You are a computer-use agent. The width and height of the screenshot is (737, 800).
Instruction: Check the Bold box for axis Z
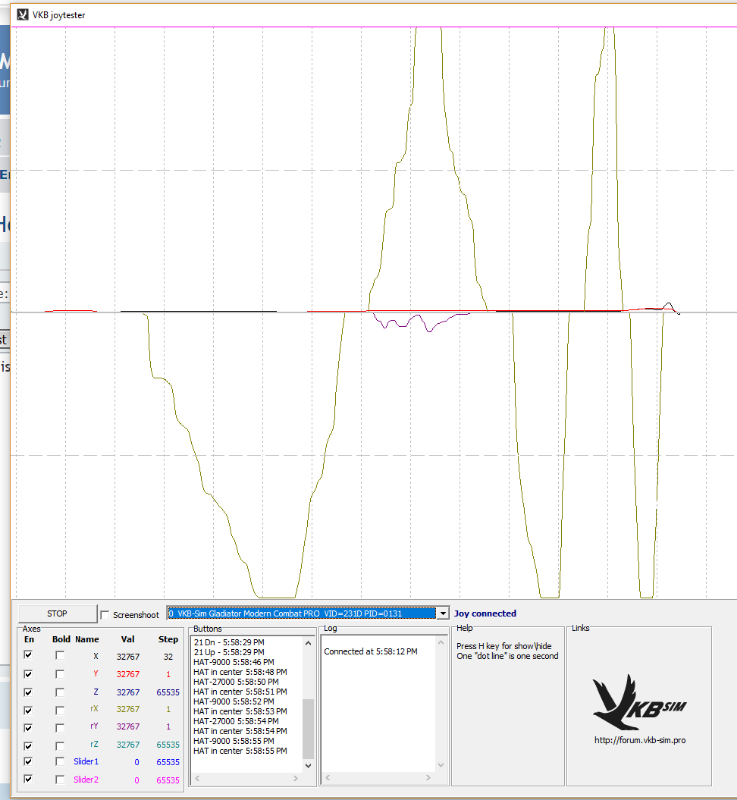tap(60, 692)
